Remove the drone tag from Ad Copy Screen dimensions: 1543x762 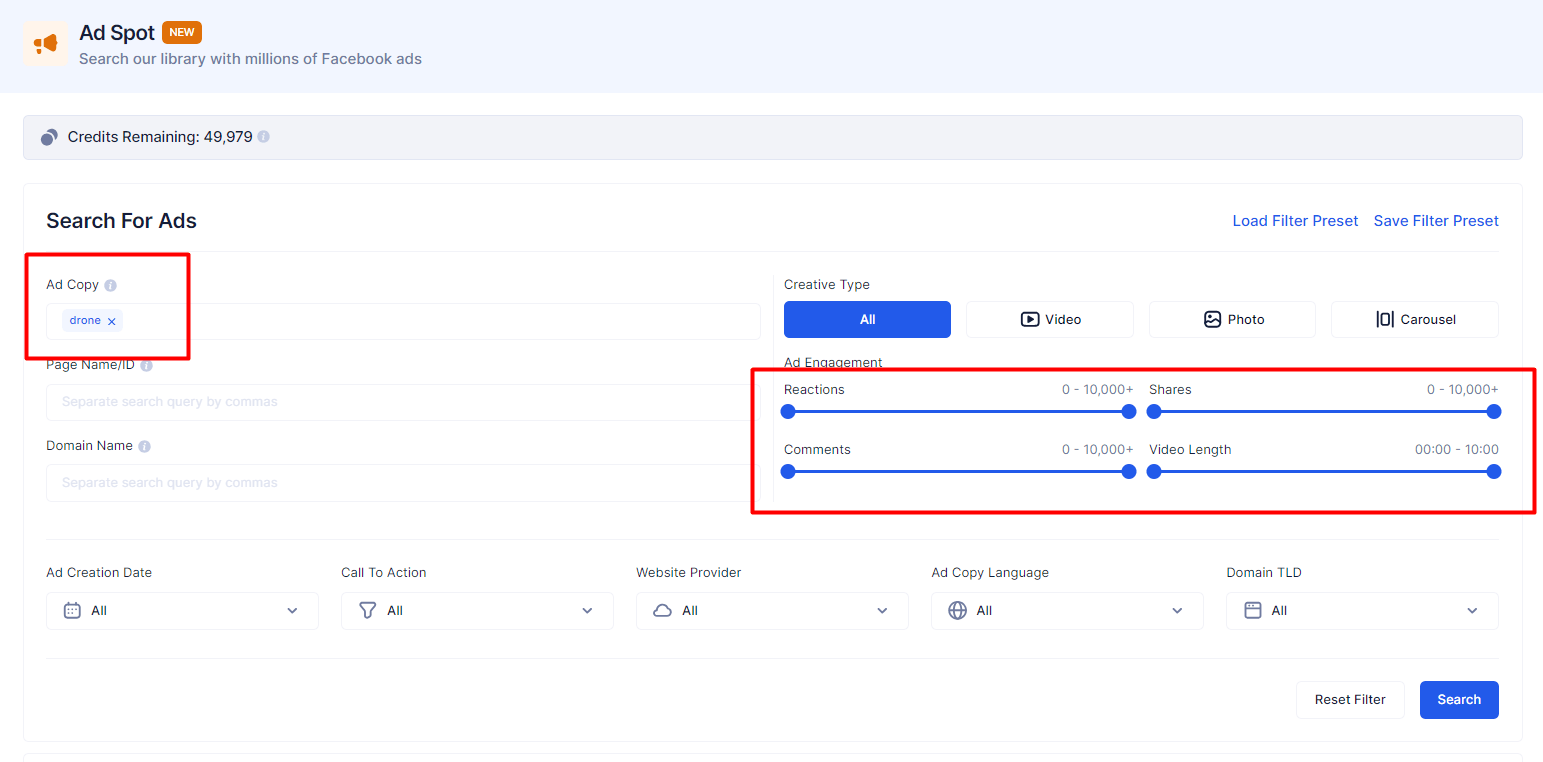[111, 320]
